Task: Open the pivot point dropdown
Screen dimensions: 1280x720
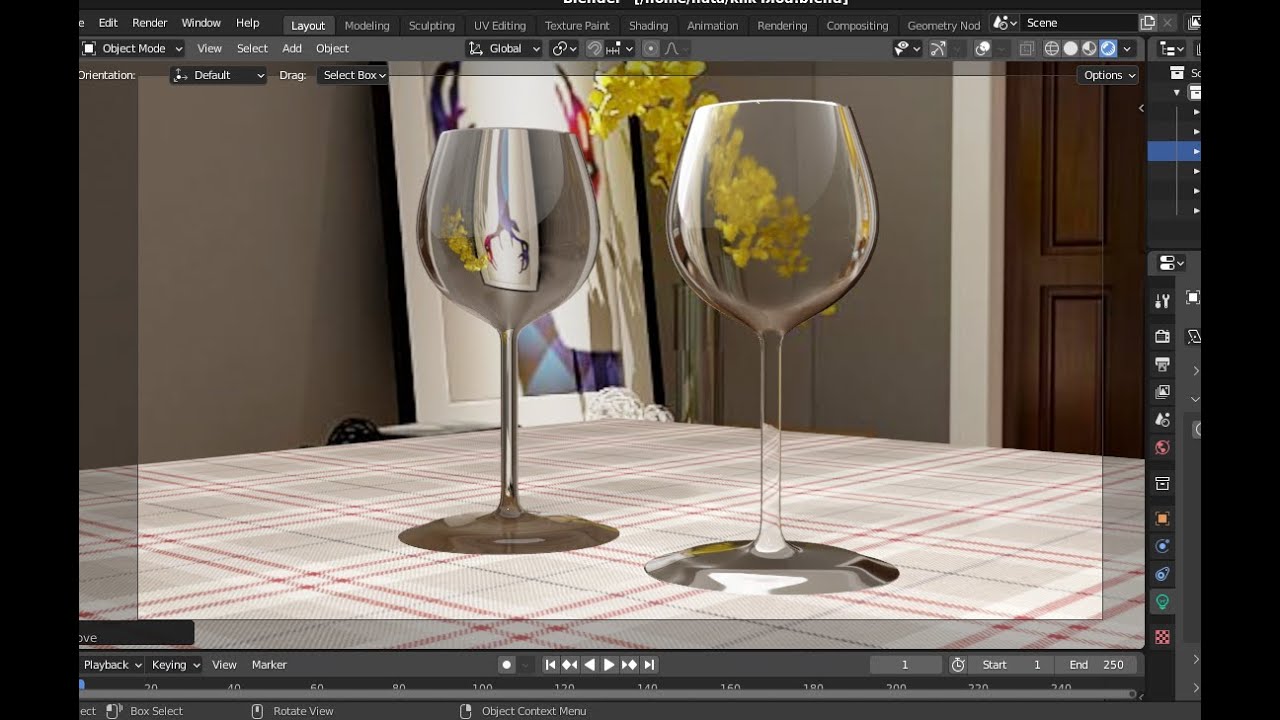Action: point(564,48)
